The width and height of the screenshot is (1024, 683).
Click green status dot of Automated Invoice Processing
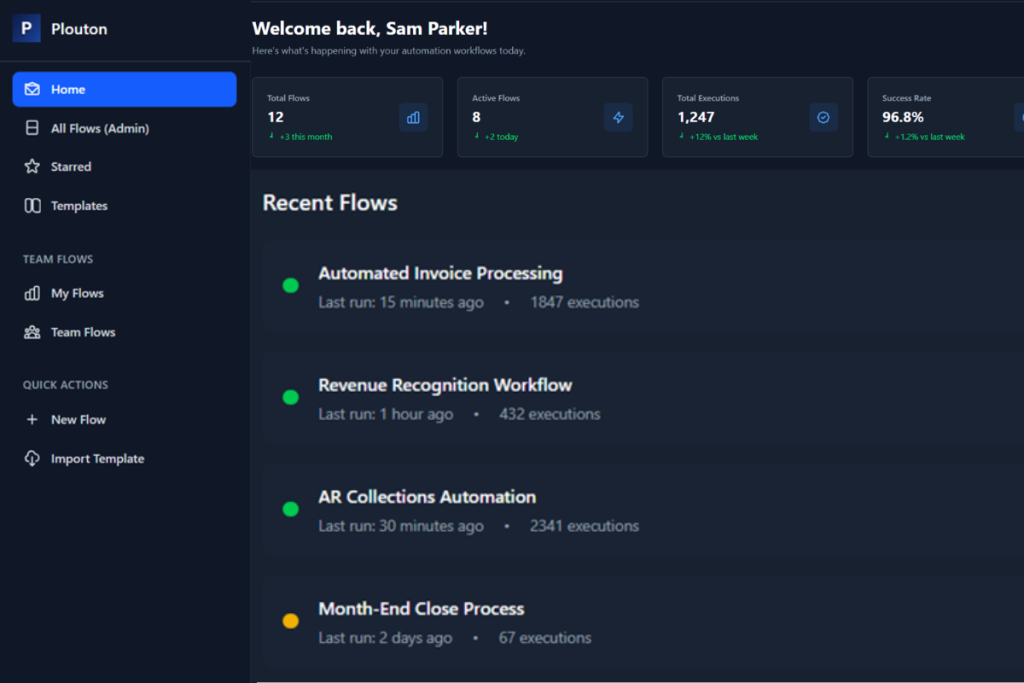(x=291, y=285)
